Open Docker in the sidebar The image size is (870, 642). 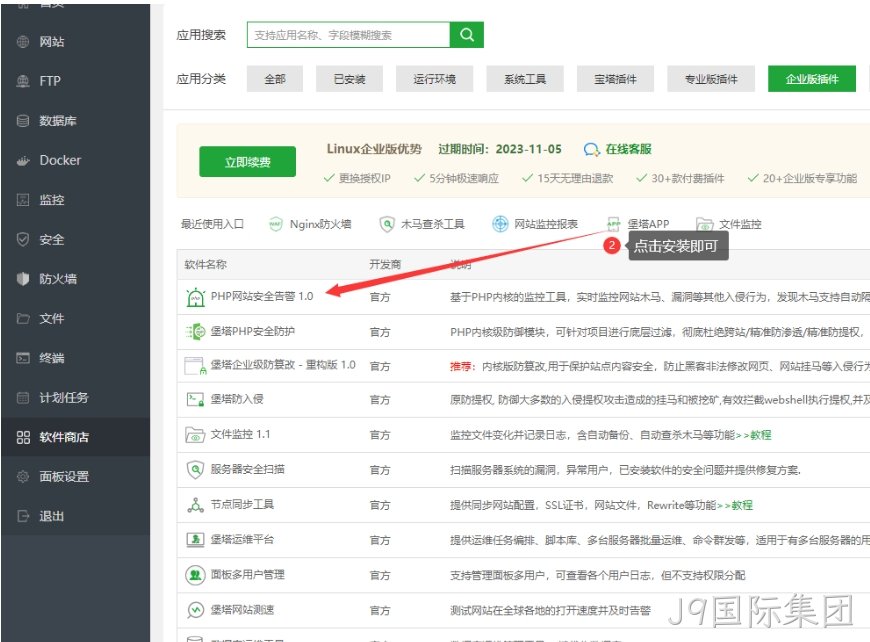point(75,160)
